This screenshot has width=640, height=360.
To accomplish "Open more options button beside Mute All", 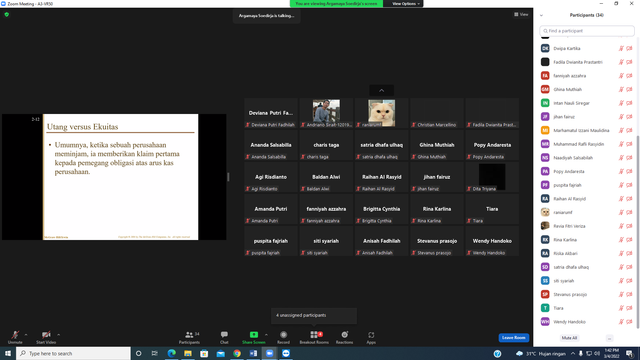I will pyautogui.click(x=609, y=338).
